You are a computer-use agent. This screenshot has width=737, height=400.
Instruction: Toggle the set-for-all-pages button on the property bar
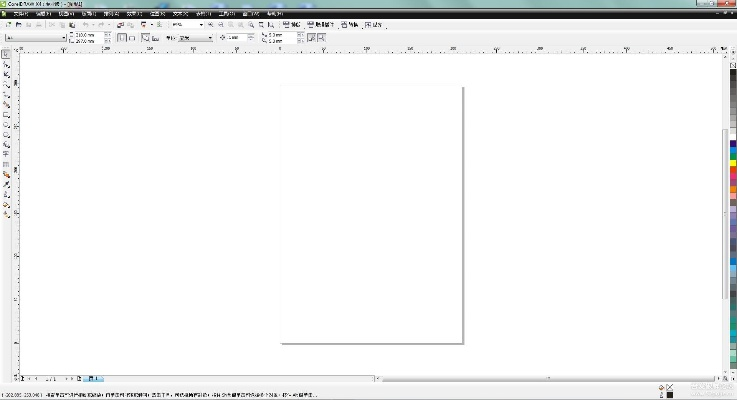tap(145, 38)
